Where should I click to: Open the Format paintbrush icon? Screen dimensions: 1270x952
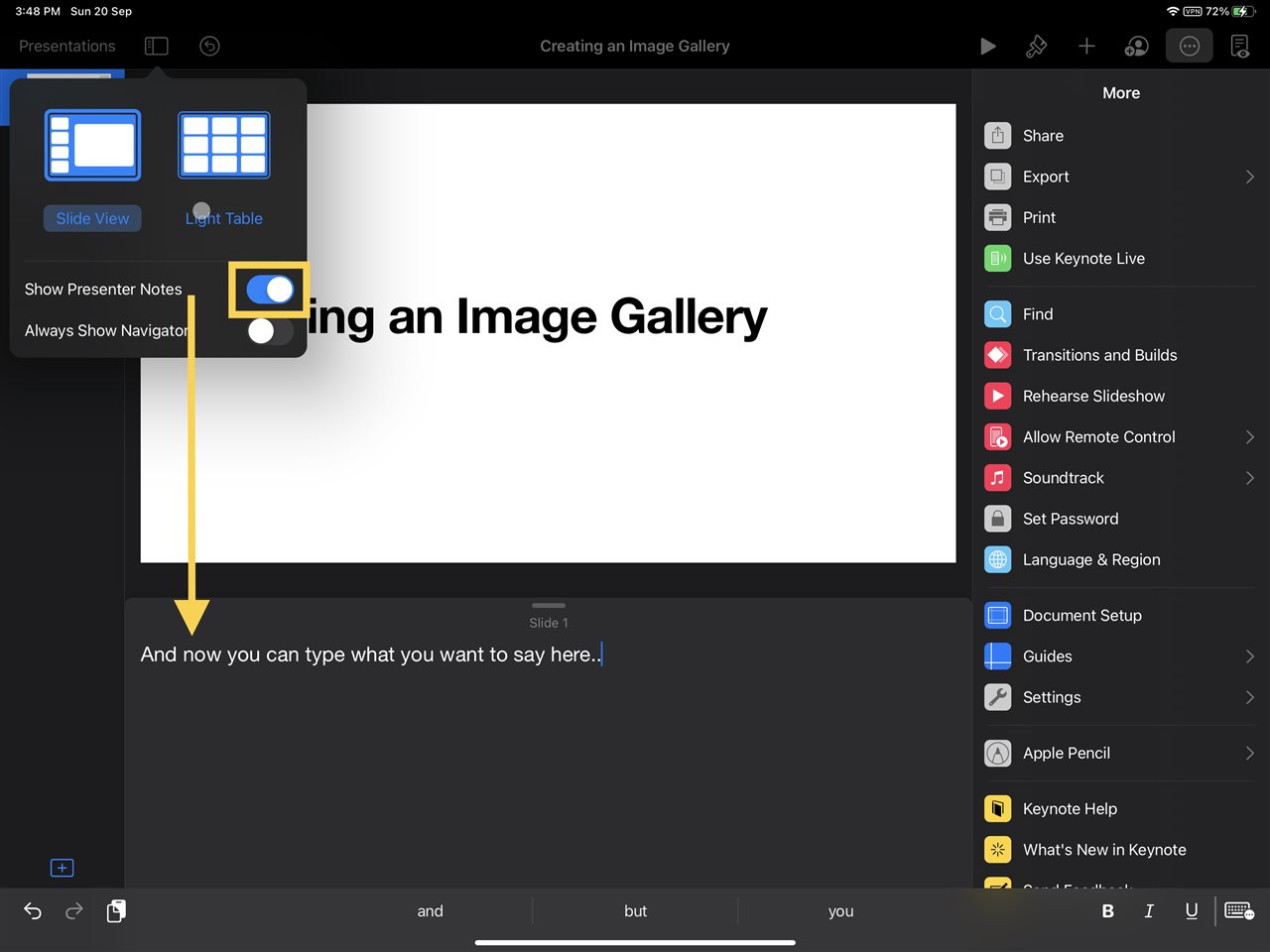click(1036, 46)
